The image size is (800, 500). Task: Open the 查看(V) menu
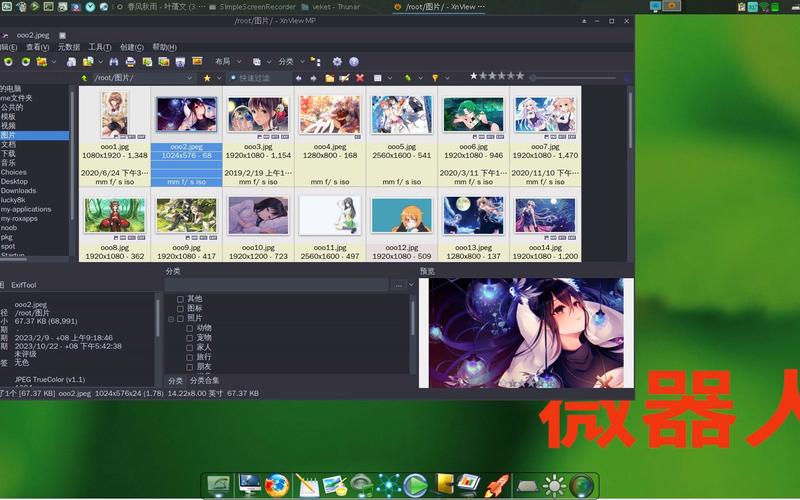(37, 47)
